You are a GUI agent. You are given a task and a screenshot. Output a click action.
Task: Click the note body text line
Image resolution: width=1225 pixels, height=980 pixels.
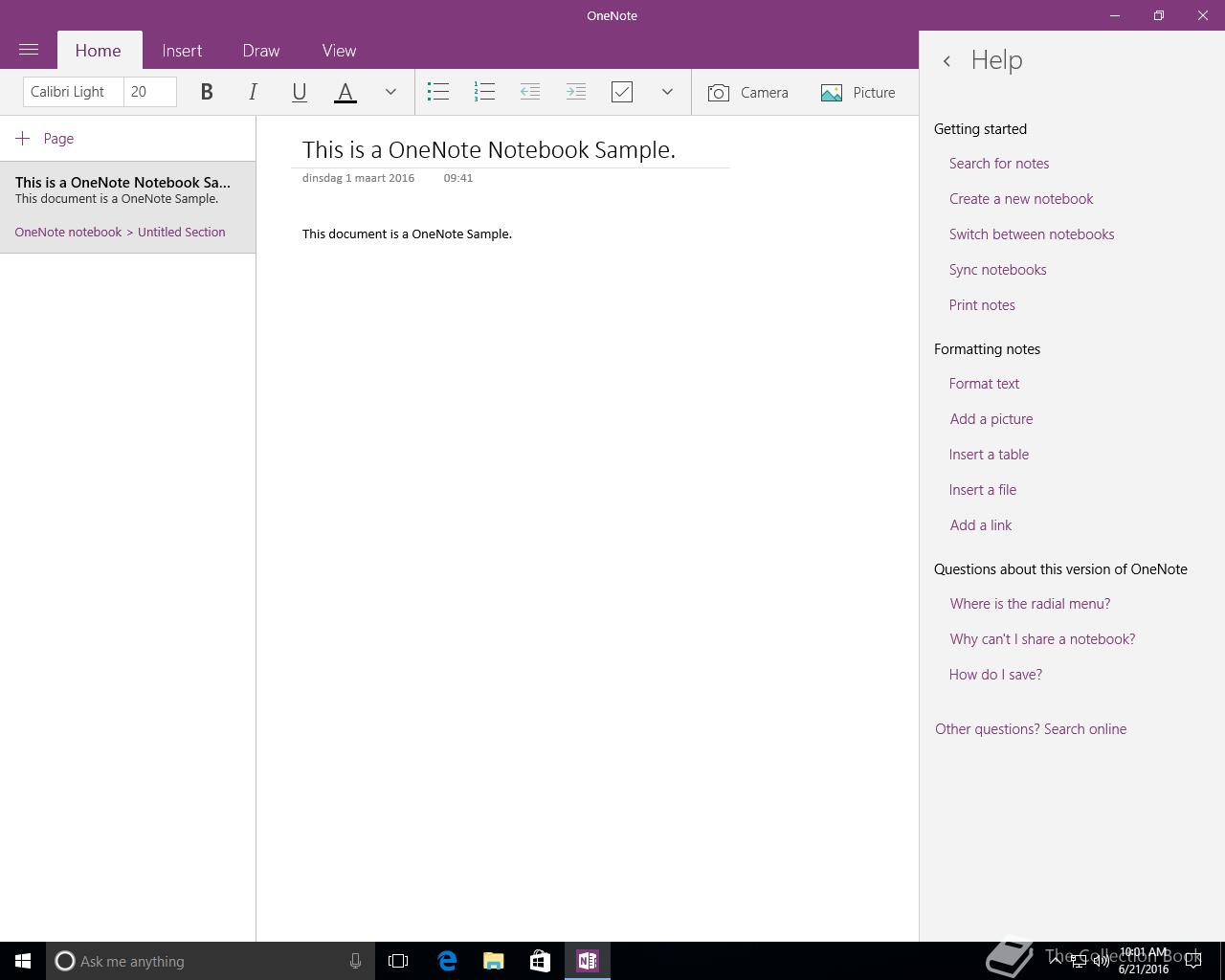(x=407, y=234)
